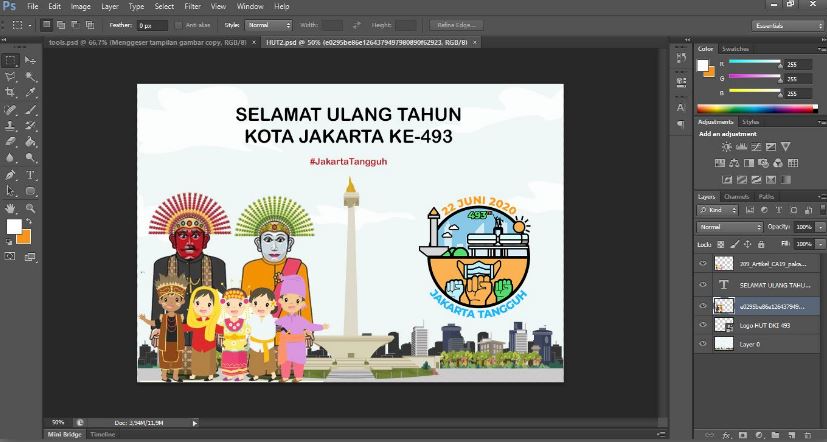
Task: Select the Dodge tool
Action: tap(31, 158)
